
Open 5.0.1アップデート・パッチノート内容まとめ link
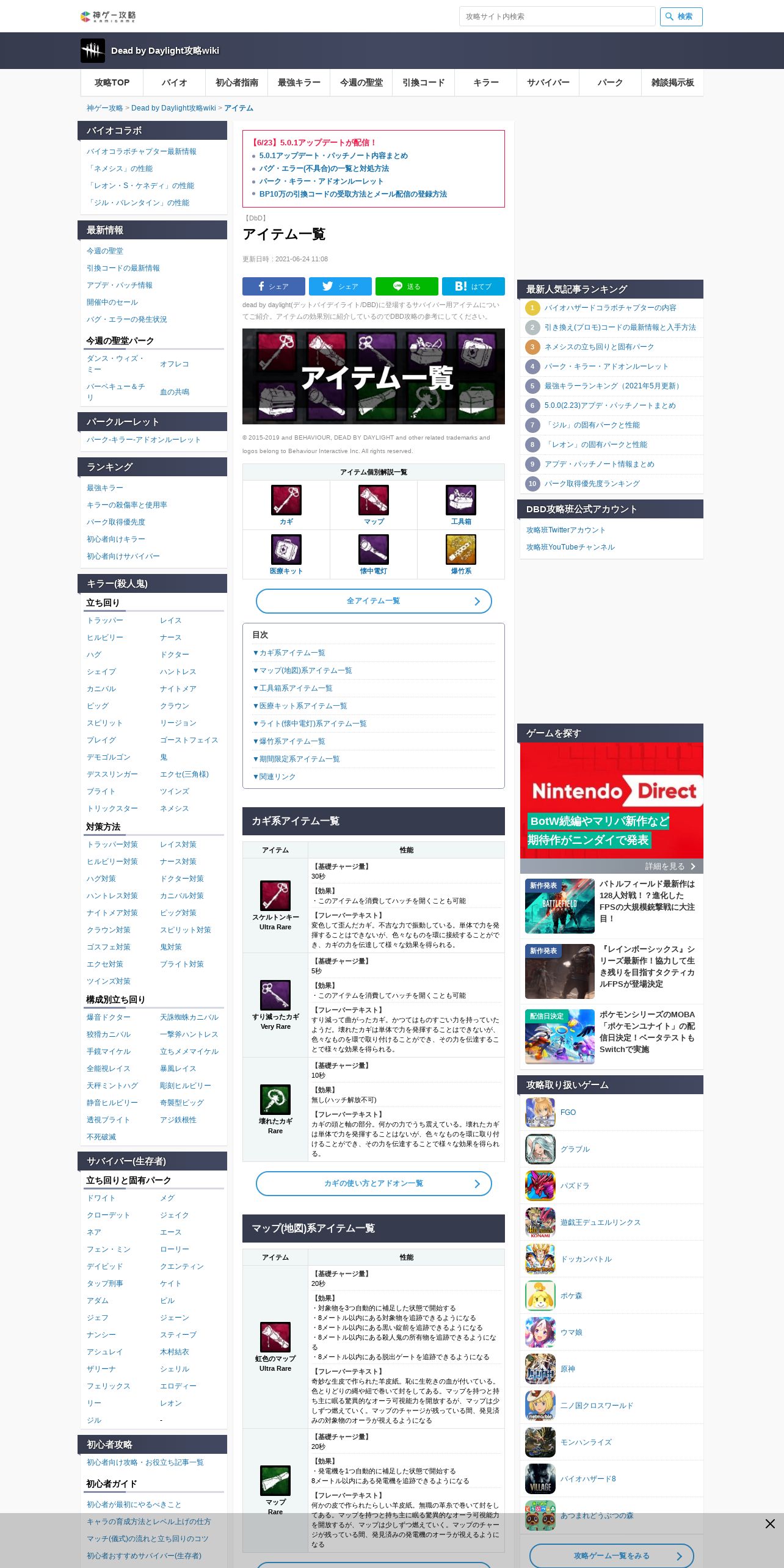[x=333, y=156]
